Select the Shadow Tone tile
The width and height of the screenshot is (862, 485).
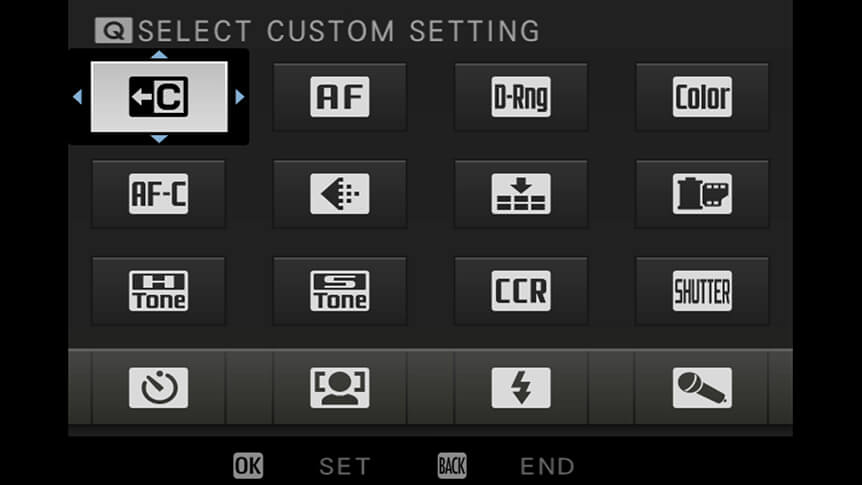click(340, 291)
